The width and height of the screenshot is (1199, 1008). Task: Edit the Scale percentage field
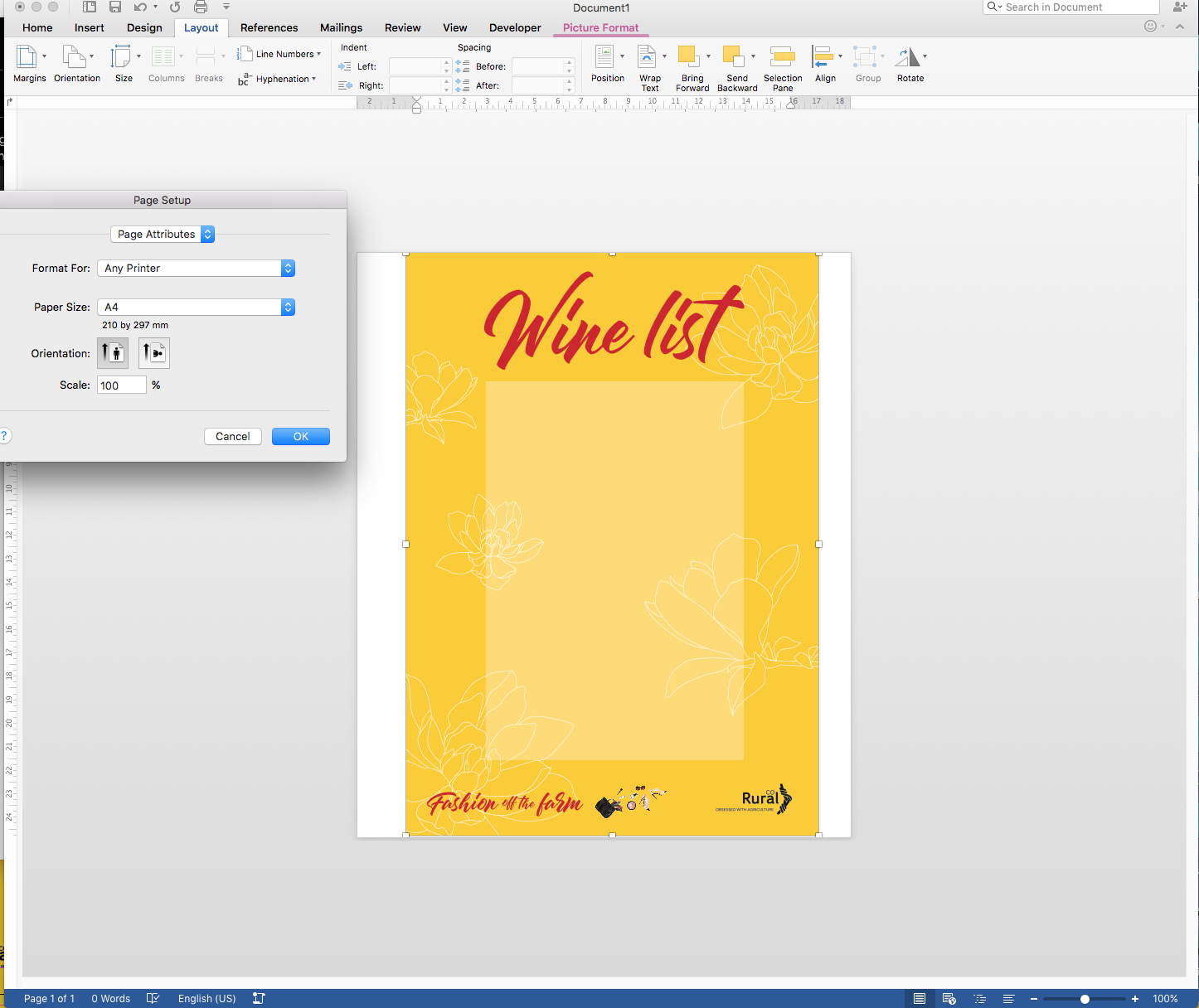[121, 385]
